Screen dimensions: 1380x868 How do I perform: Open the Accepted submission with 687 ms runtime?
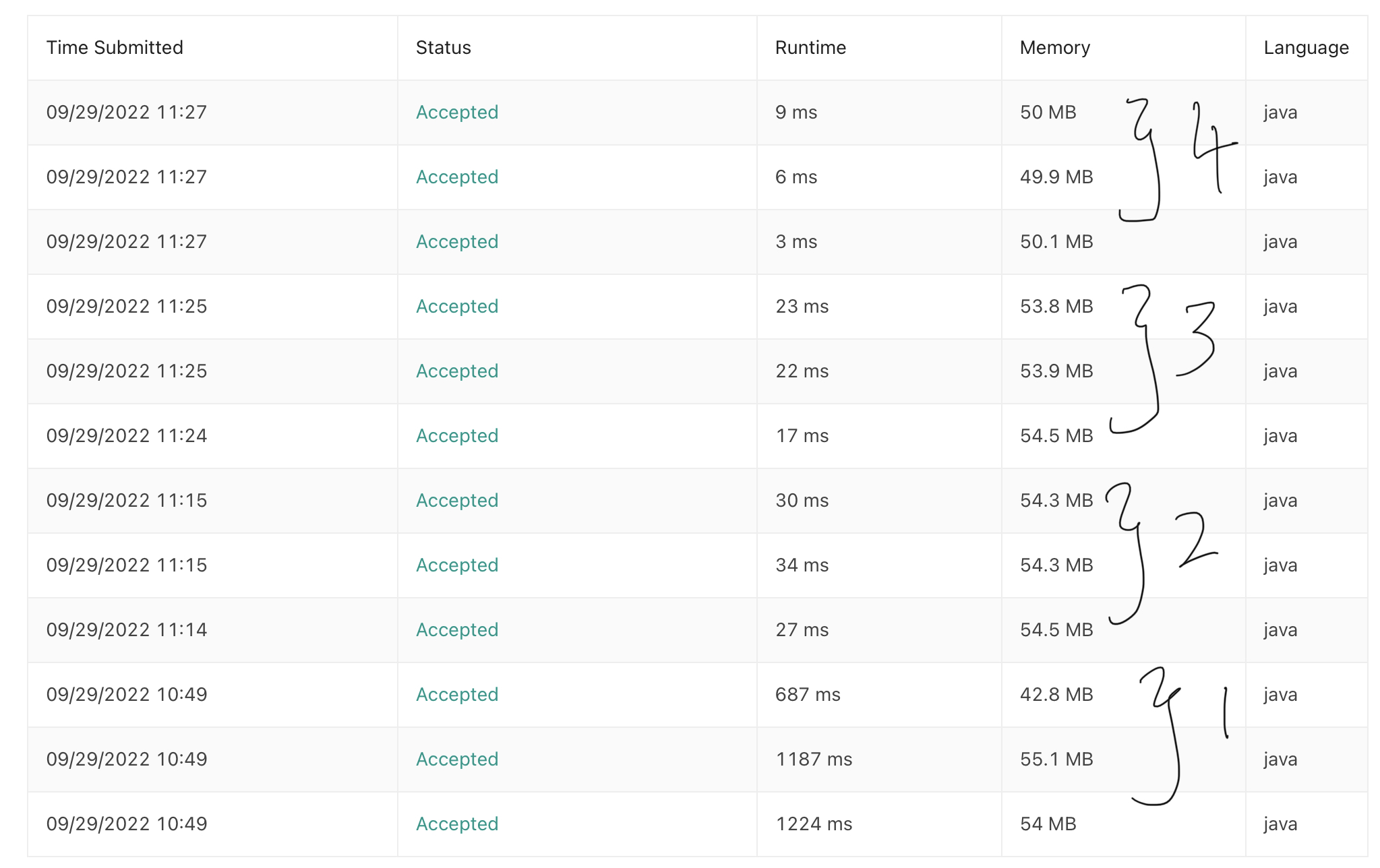point(457,695)
